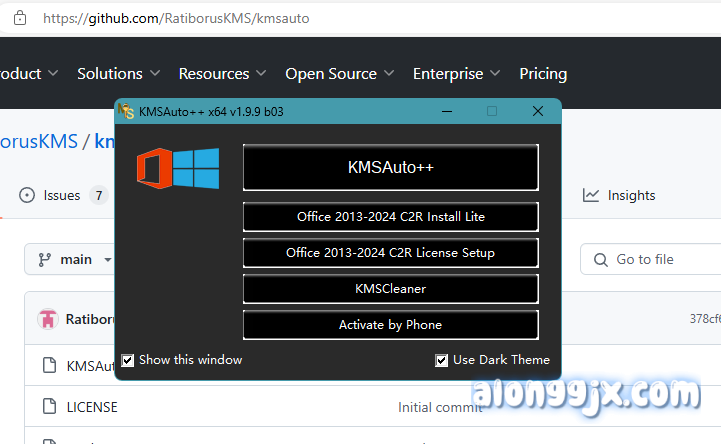Click the KMSAuto++ title bar app icon
Screen dimensions: 721x444
[126, 111]
